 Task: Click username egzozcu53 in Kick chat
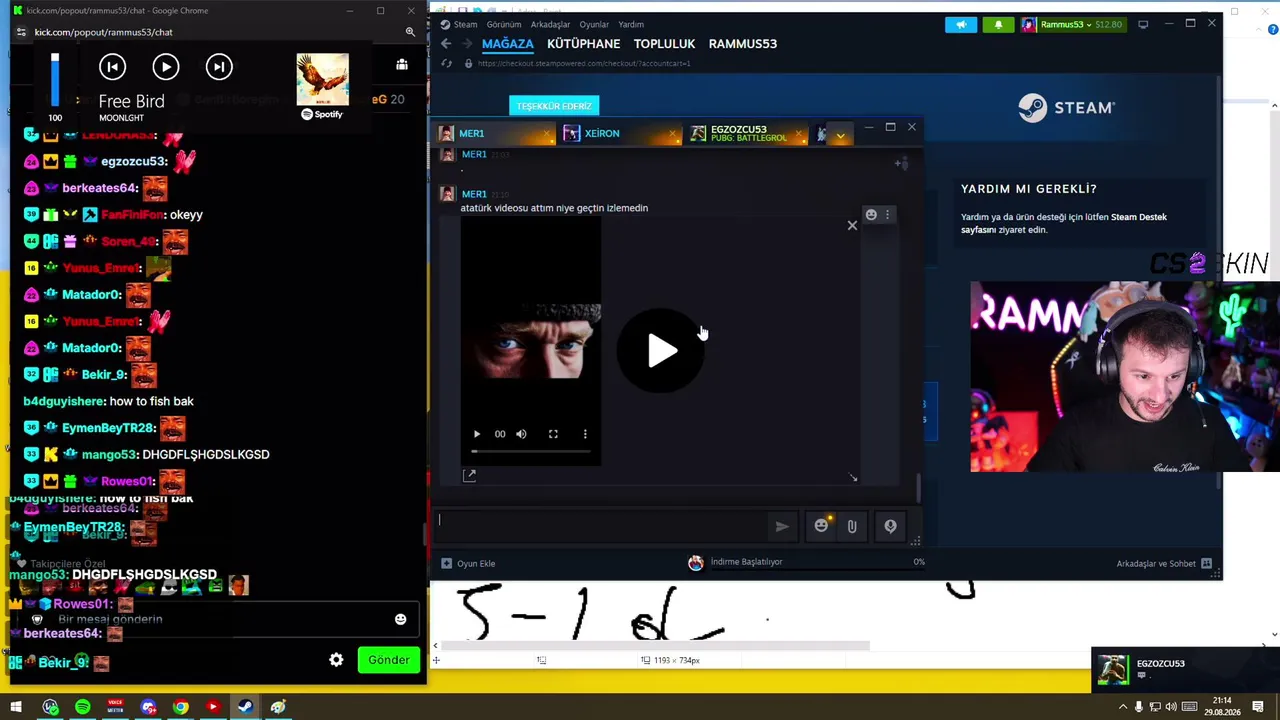coord(133,161)
